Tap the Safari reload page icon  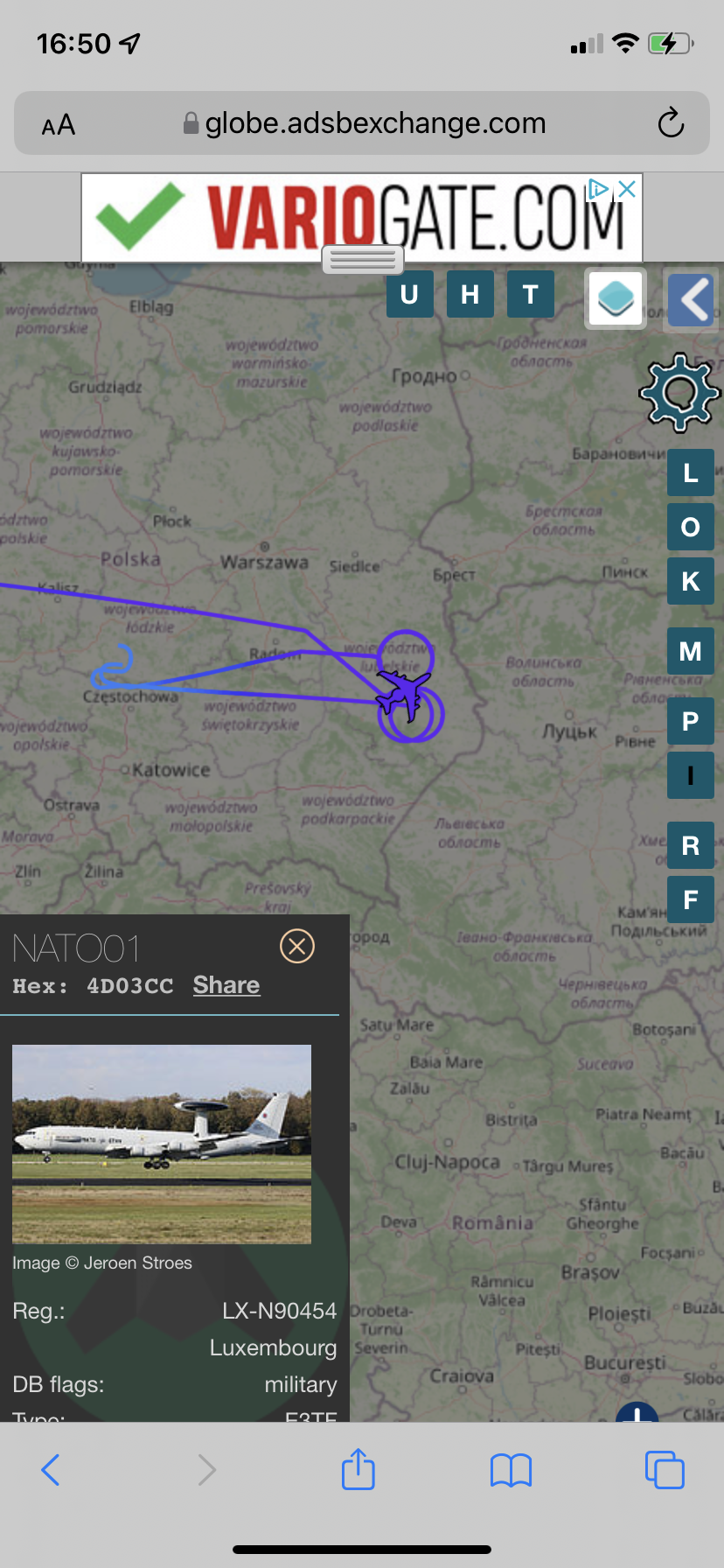671,123
